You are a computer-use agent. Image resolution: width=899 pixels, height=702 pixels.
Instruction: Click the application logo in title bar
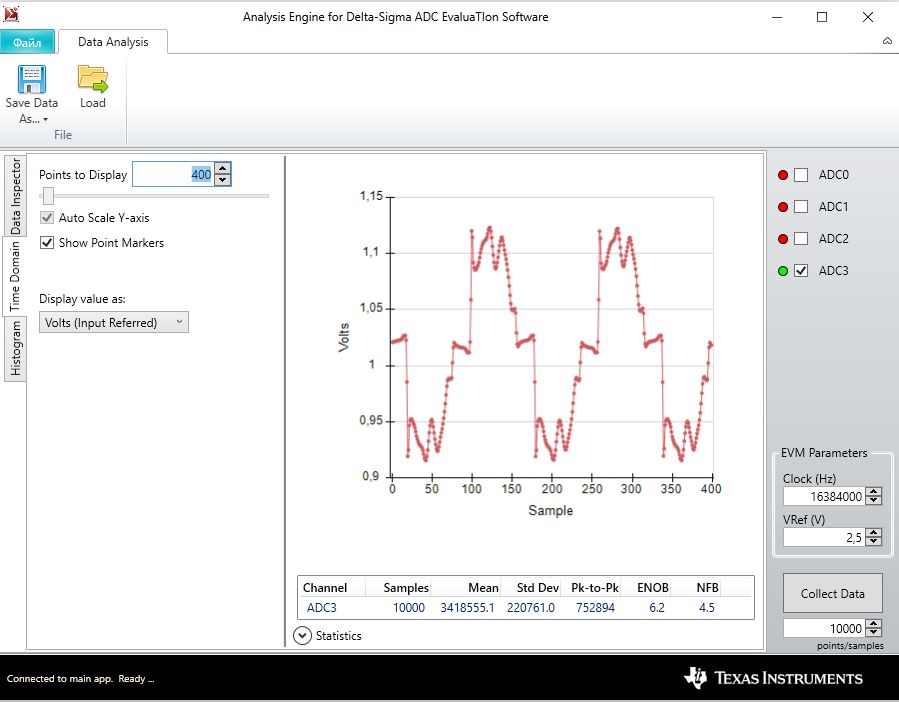[11, 14]
